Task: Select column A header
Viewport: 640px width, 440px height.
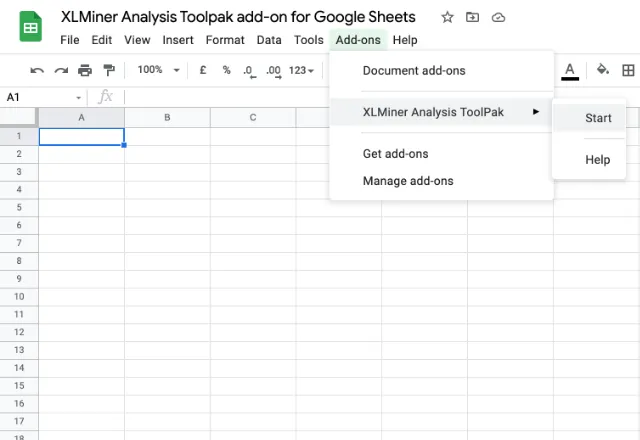Action: (82, 118)
